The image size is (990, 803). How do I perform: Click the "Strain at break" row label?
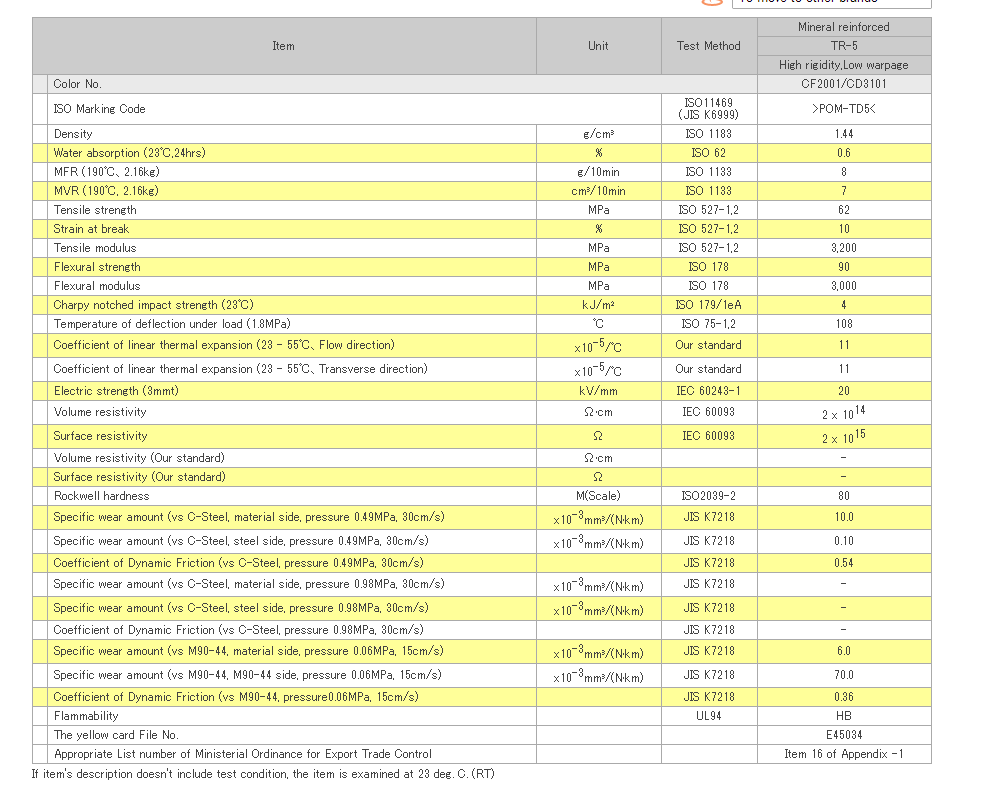(92, 229)
